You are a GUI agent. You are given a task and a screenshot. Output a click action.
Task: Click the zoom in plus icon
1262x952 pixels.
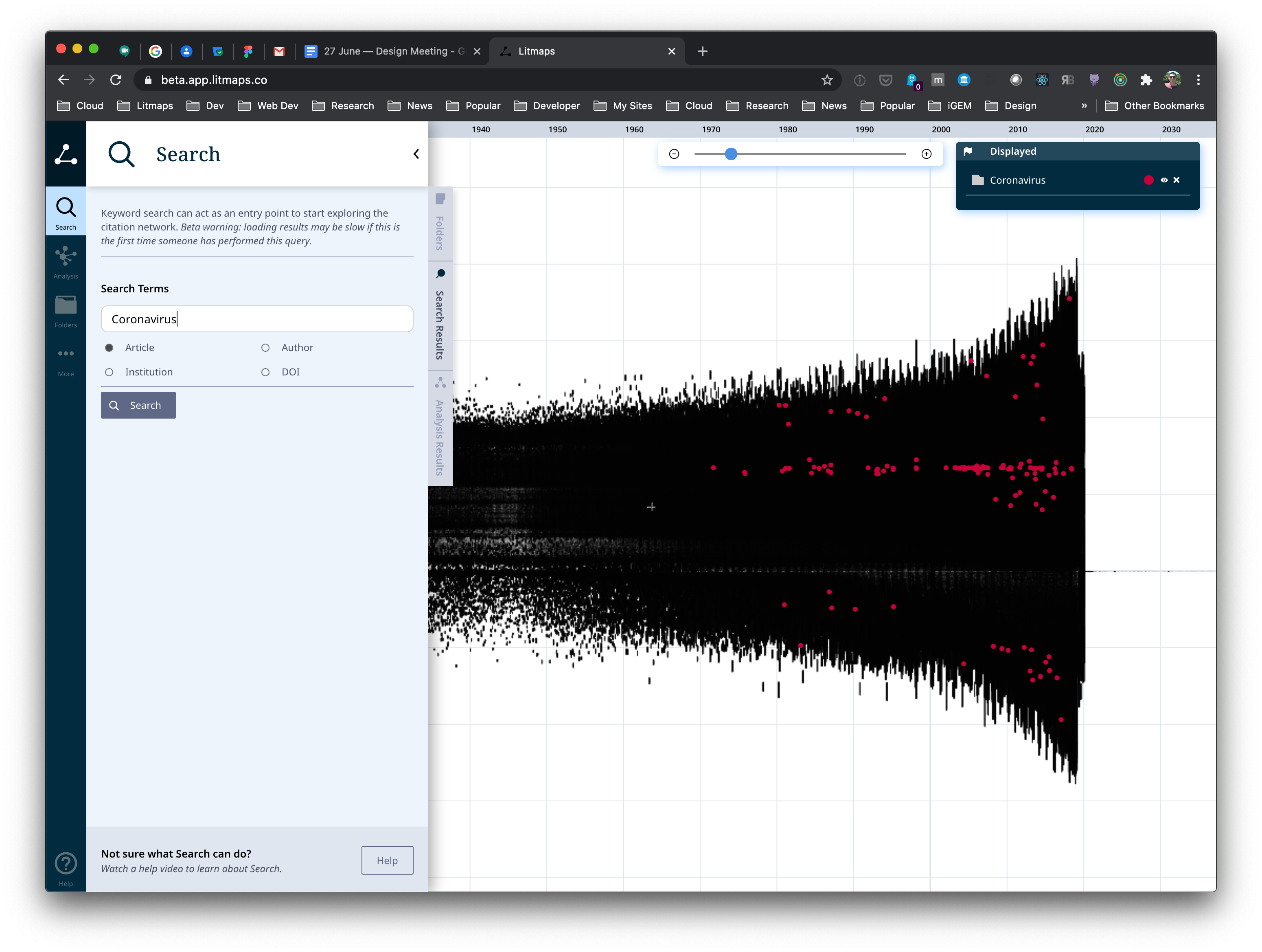927,154
